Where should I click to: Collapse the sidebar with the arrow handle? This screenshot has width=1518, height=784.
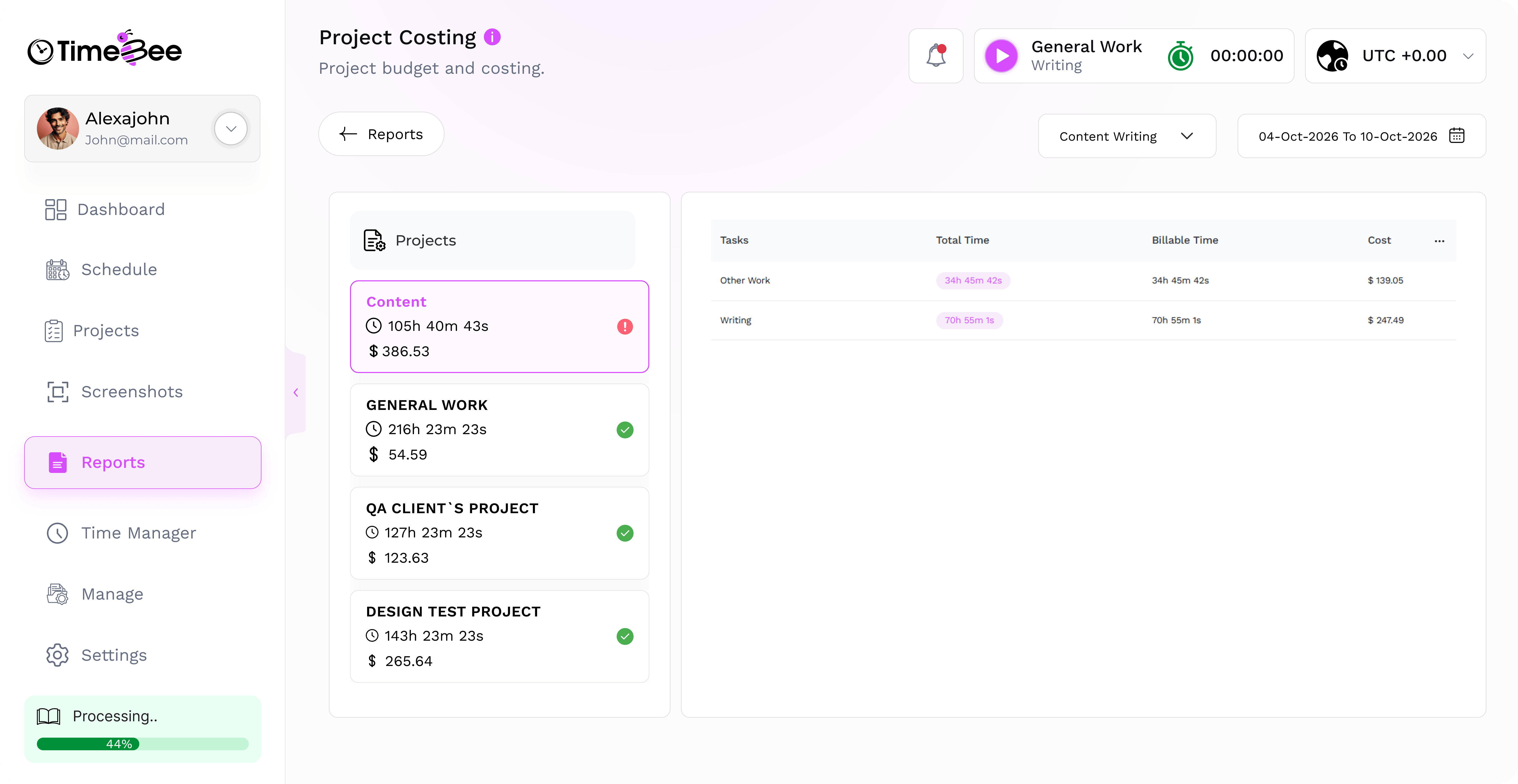point(296,392)
